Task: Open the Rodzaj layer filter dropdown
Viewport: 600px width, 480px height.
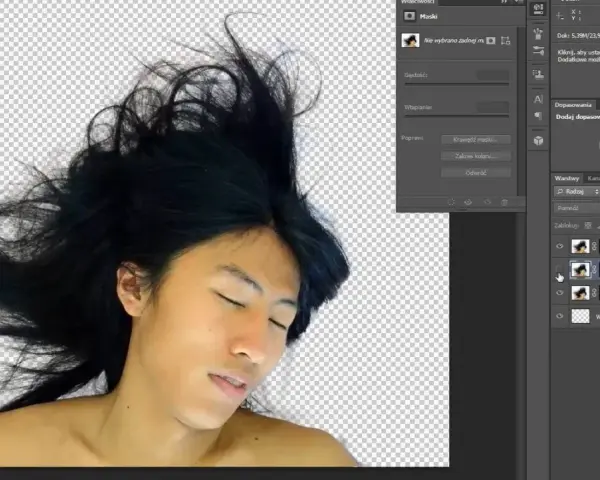Action: tap(577, 191)
